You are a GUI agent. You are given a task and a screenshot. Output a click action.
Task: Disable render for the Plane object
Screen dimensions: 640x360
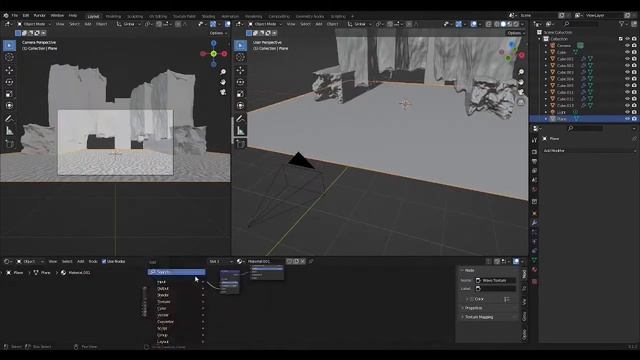634,119
